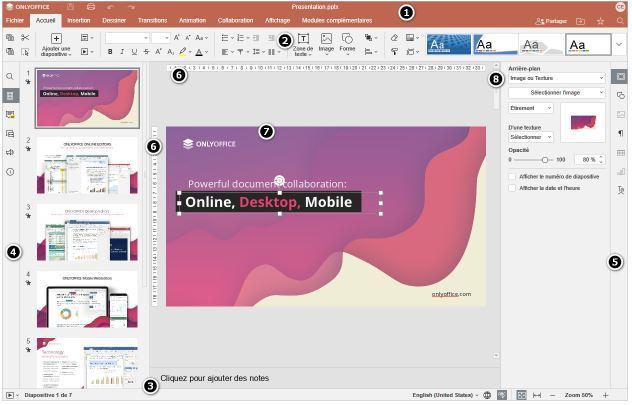Toggle Bold formatting
Screen dimensions: 632x405
point(110,52)
